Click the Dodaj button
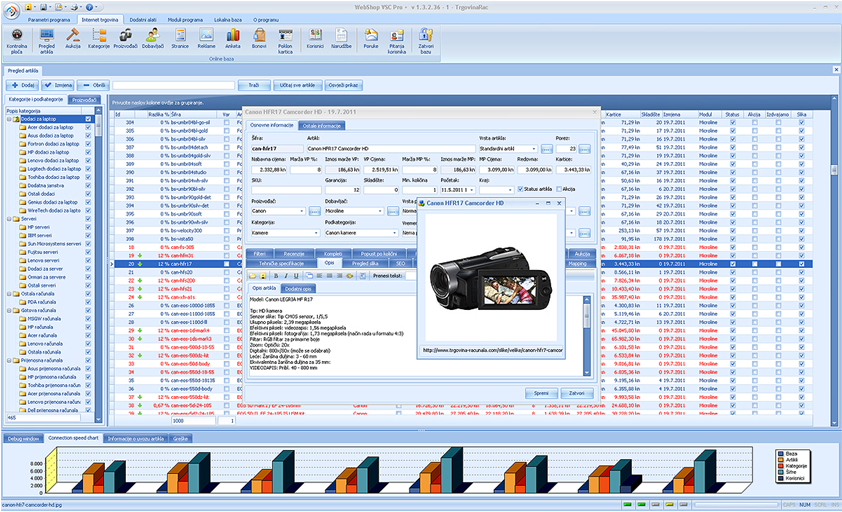 23,85
